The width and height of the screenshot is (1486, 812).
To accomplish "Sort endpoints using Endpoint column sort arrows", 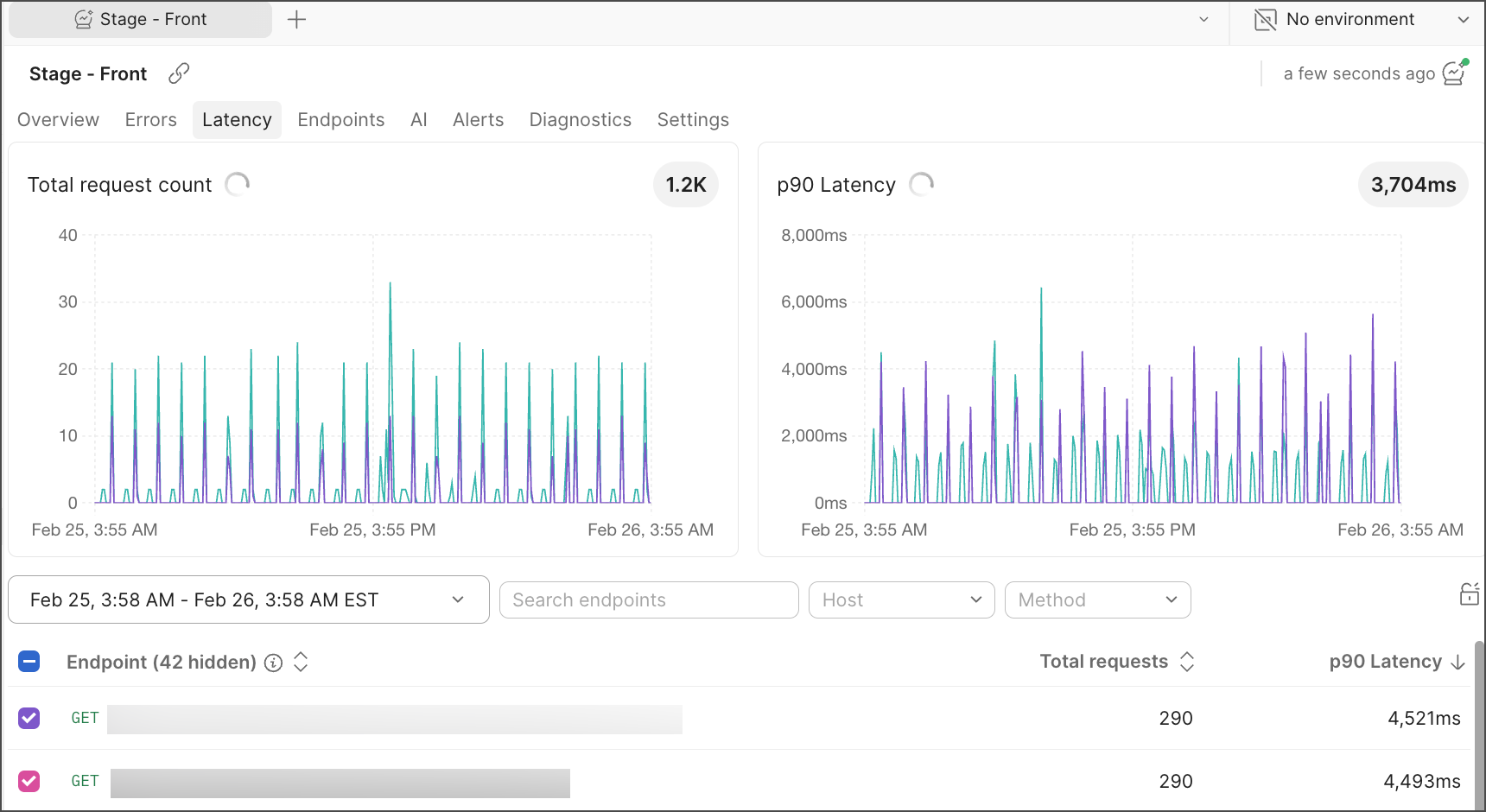I will click(x=301, y=663).
